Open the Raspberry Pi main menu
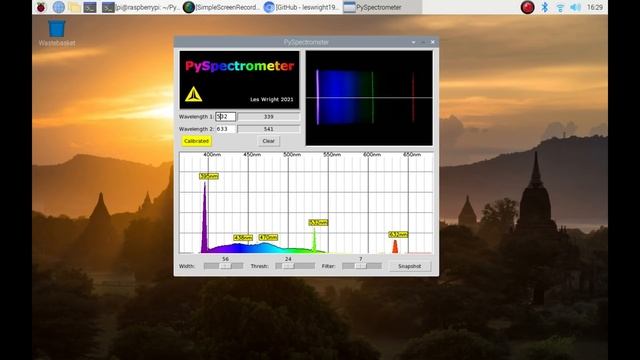Viewport: 640px width, 360px height. pyautogui.click(x=41, y=7)
